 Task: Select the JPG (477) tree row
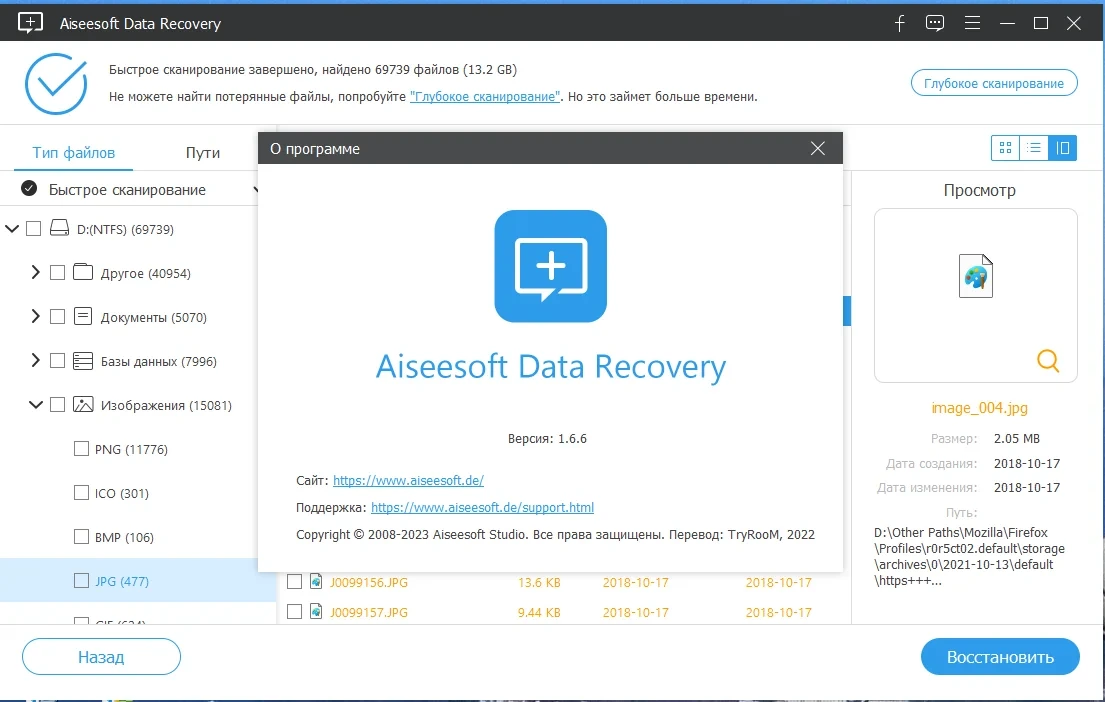click(138, 581)
